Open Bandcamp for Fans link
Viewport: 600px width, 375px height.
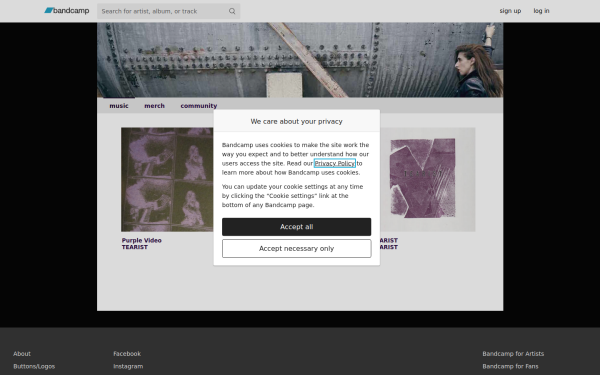pos(510,366)
